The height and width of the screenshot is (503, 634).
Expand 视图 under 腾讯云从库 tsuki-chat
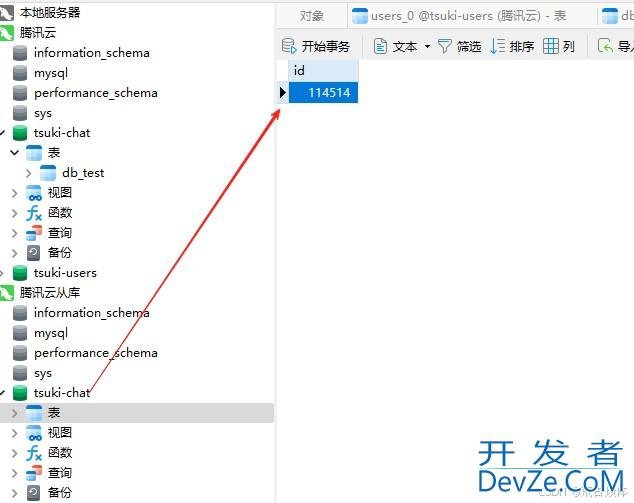click(15, 433)
